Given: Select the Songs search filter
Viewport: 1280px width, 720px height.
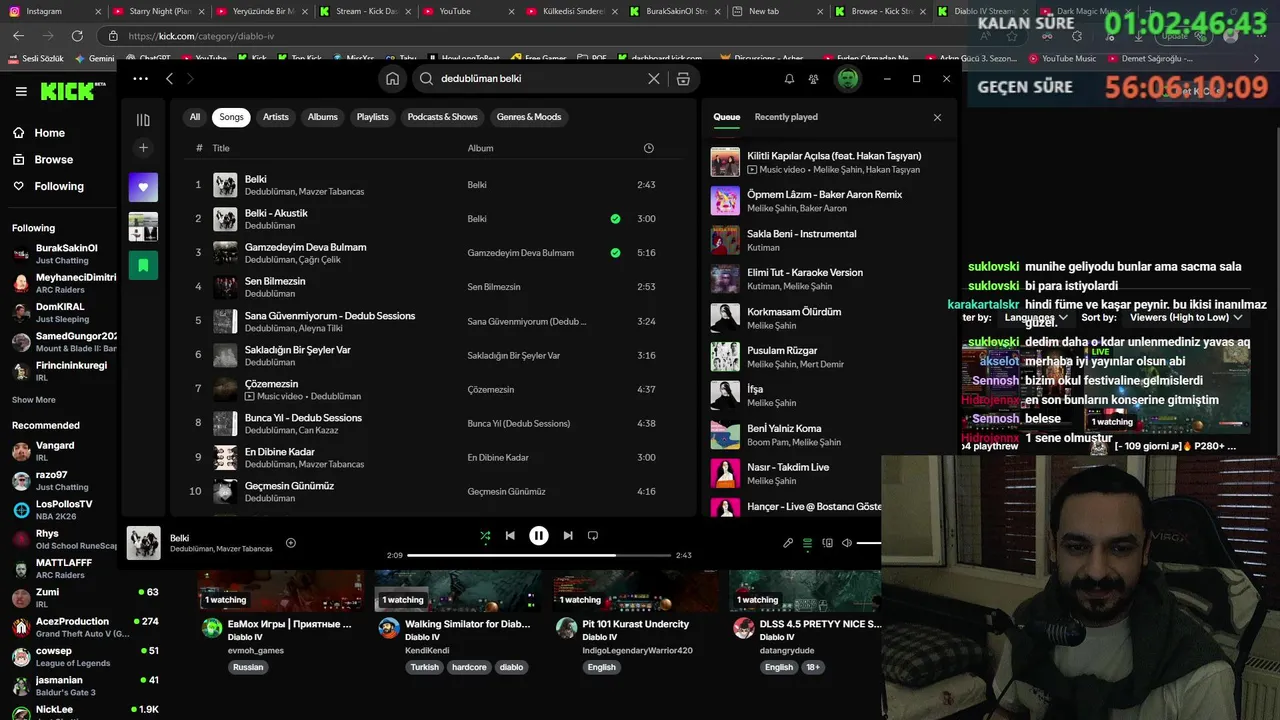Looking at the screenshot, I should pos(232,117).
